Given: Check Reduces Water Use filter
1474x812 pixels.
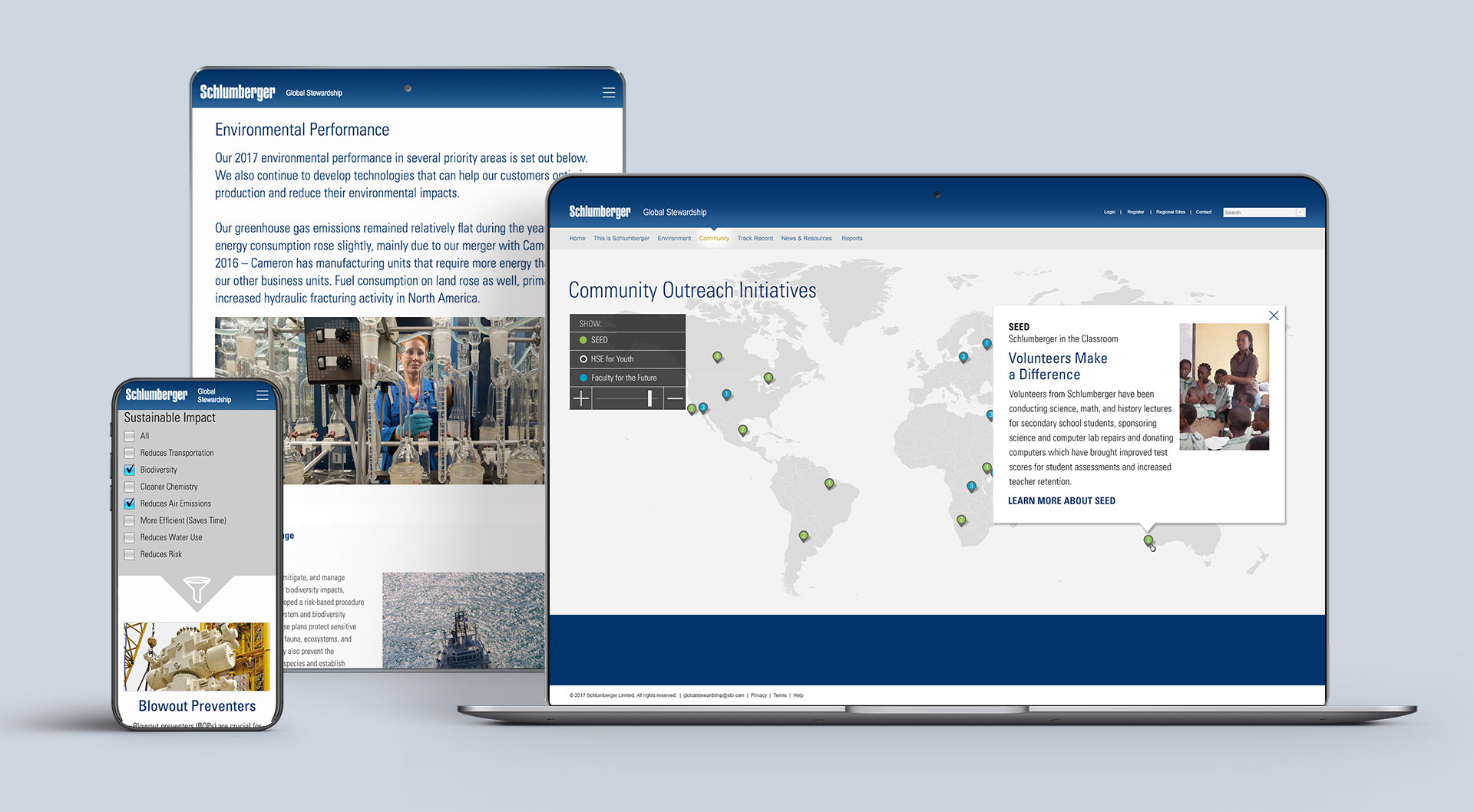Looking at the screenshot, I should [129, 537].
